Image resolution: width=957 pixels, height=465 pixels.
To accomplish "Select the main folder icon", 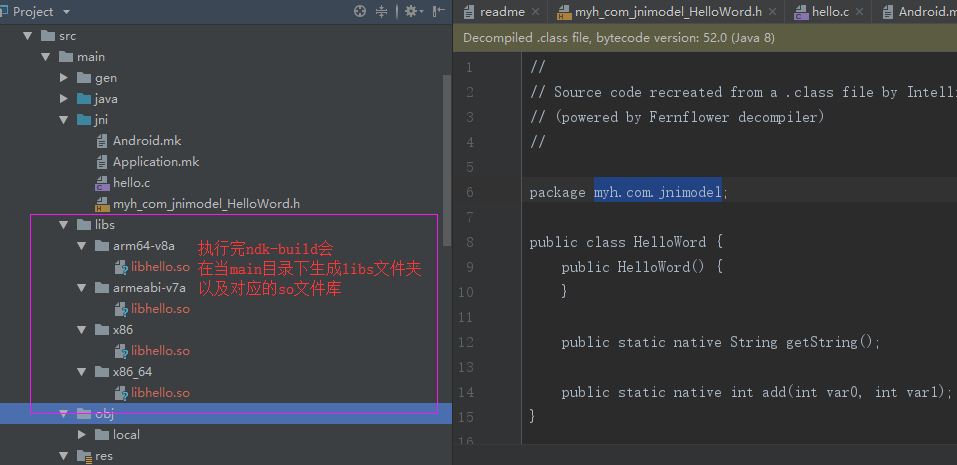I will (x=66, y=56).
